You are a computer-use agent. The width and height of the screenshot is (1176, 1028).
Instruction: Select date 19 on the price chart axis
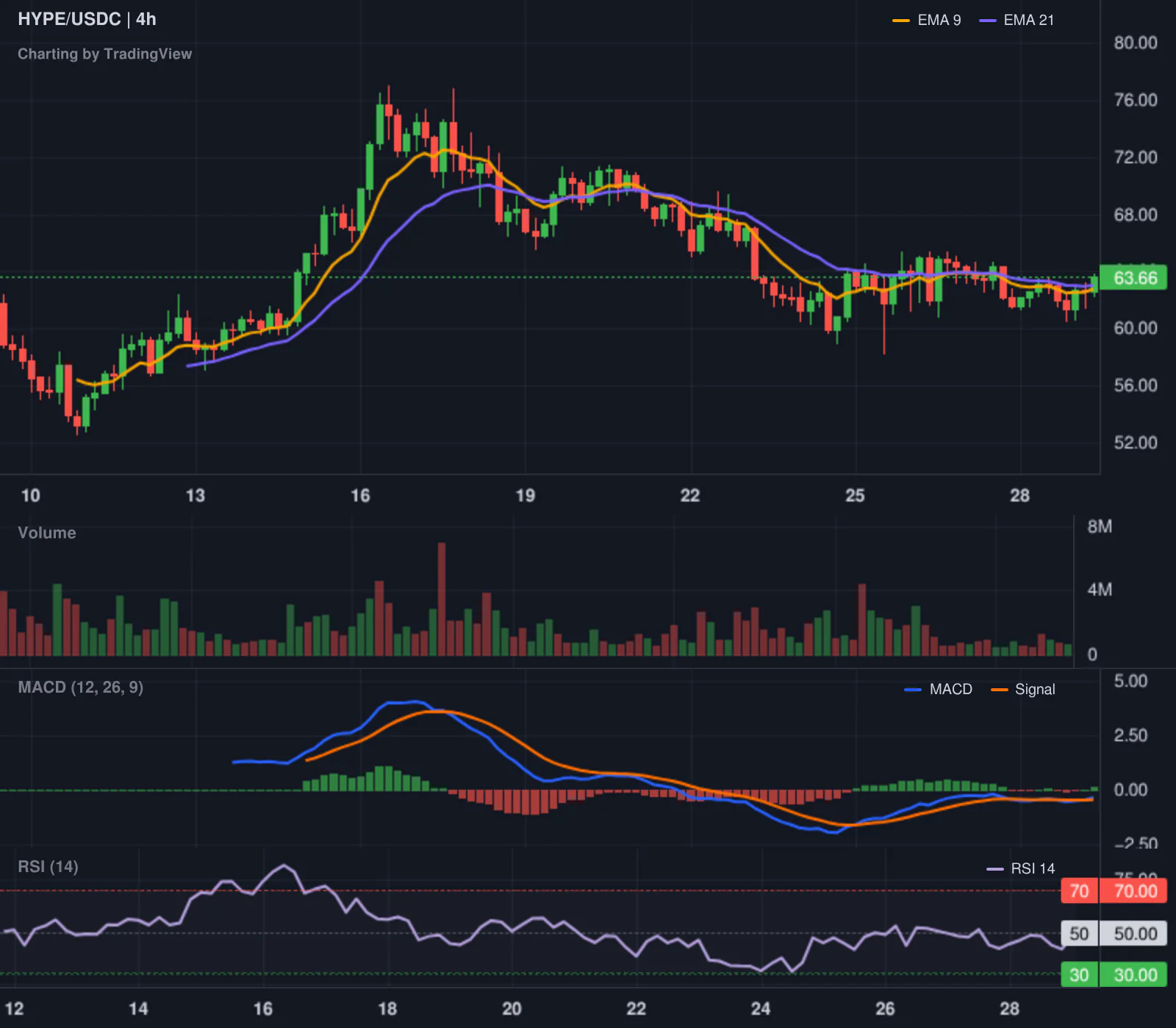point(526,496)
